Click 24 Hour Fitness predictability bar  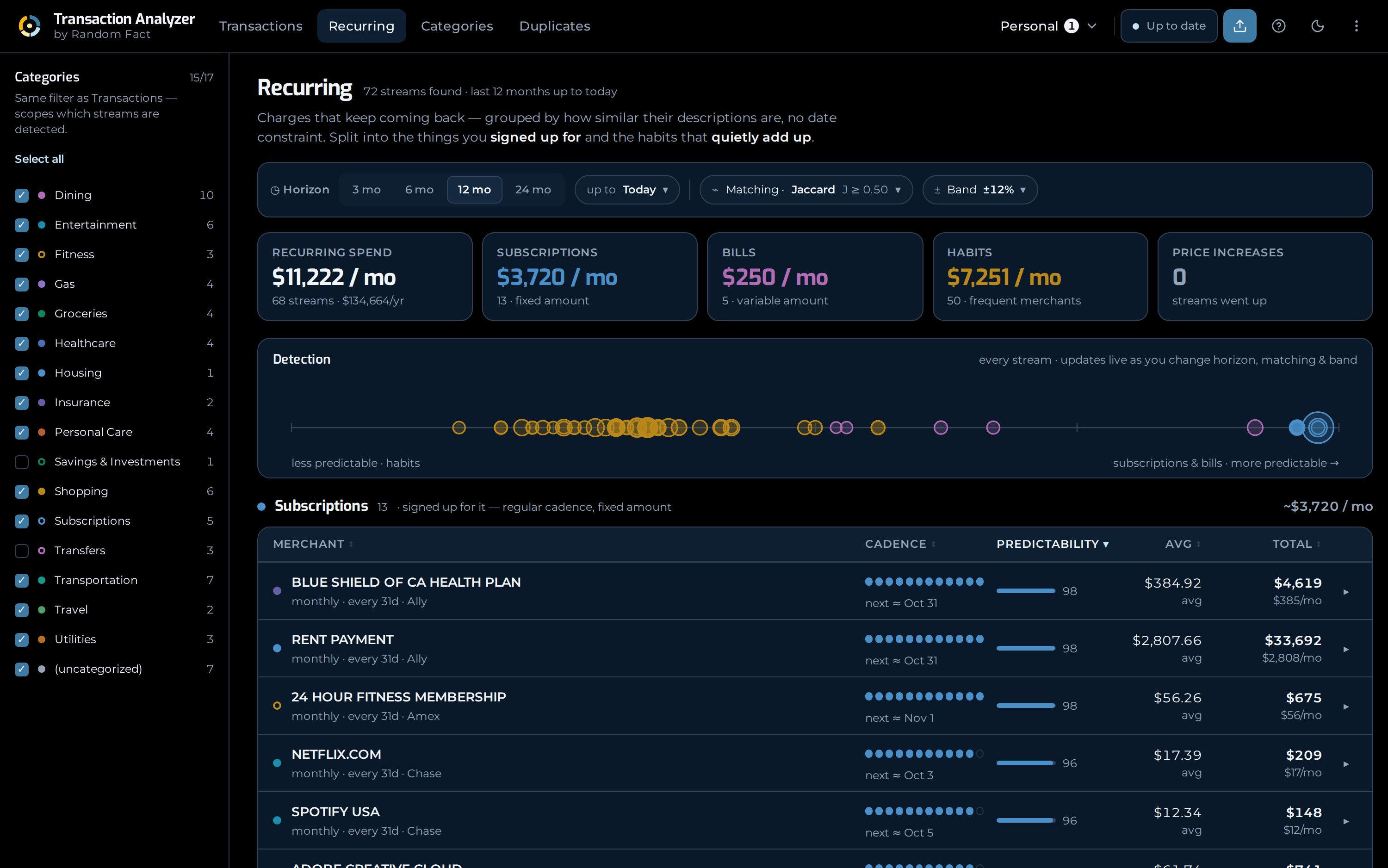click(1026, 706)
